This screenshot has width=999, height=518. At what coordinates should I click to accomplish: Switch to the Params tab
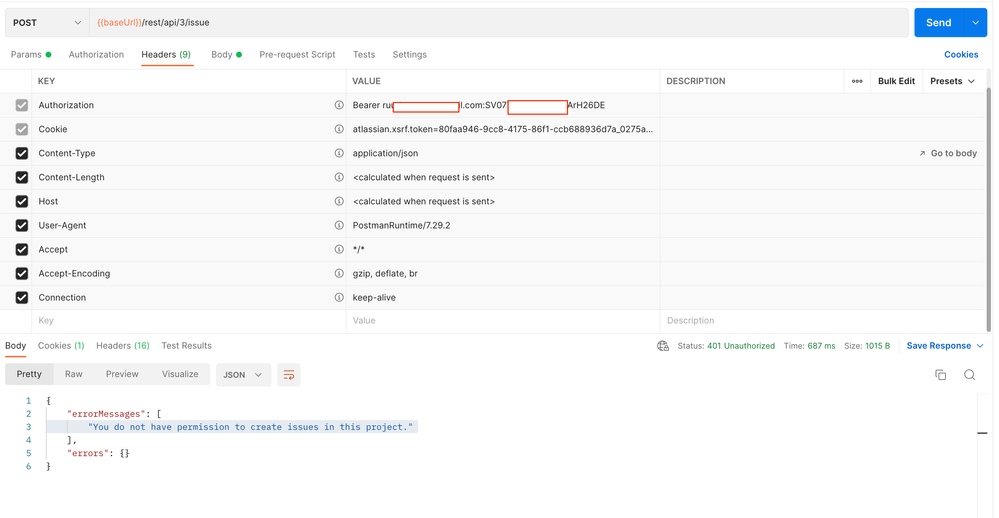click(31, 54)
